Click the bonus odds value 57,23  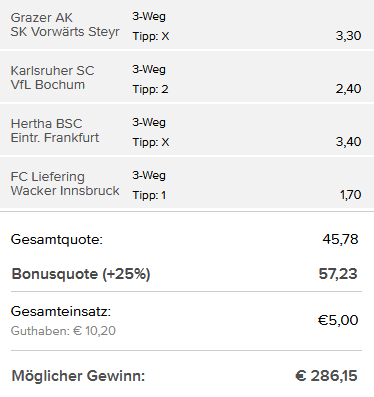[338, 274]
